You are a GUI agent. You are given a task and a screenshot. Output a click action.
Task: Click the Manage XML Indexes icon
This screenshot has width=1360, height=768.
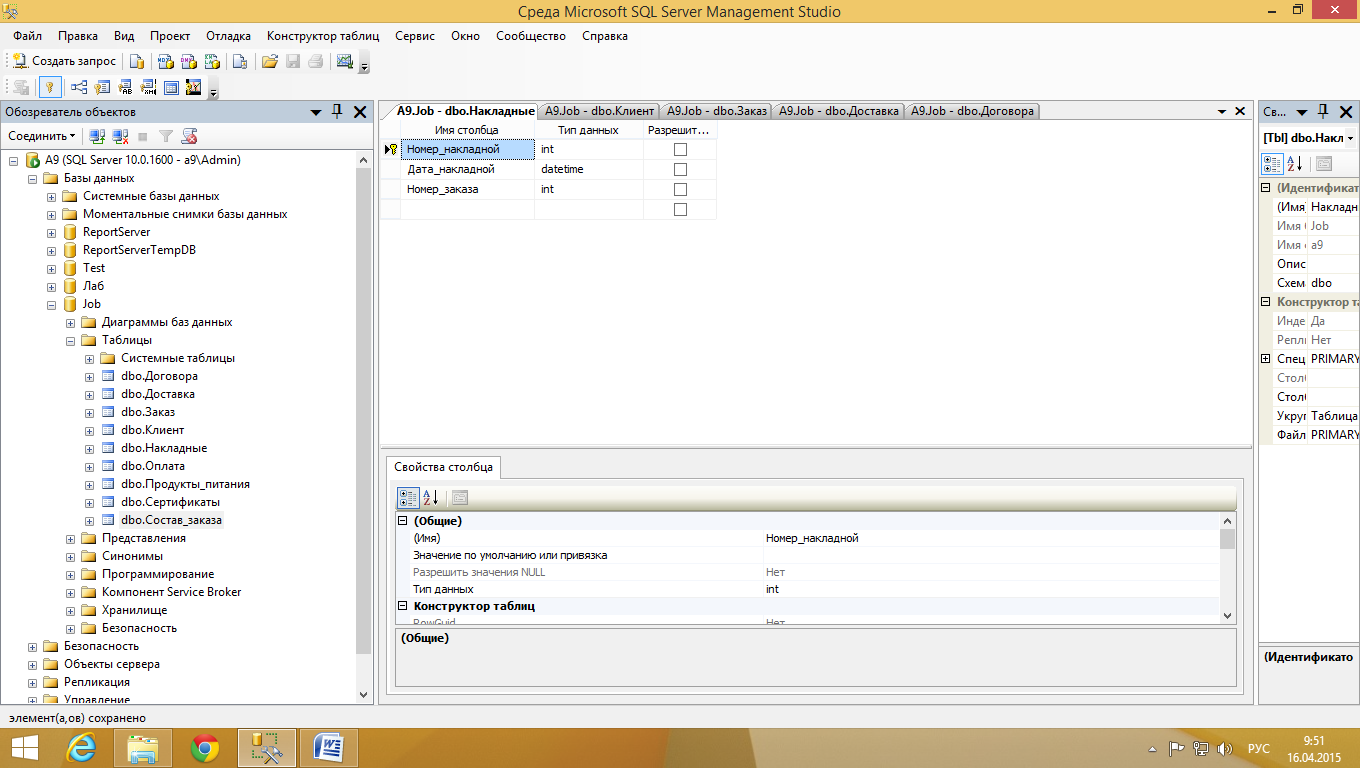coord(148,87)
